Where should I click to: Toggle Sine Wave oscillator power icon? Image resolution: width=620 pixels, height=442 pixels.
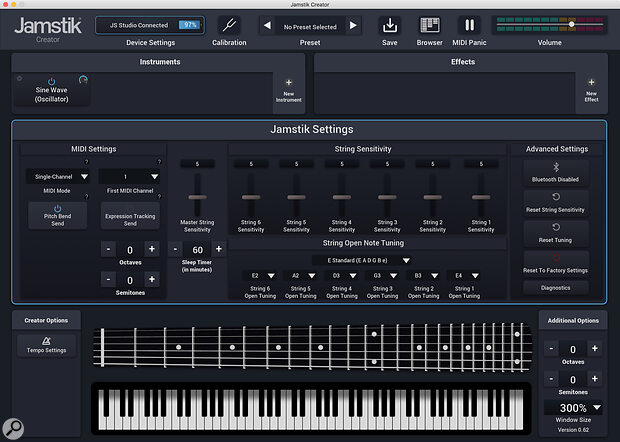(51, 81)
